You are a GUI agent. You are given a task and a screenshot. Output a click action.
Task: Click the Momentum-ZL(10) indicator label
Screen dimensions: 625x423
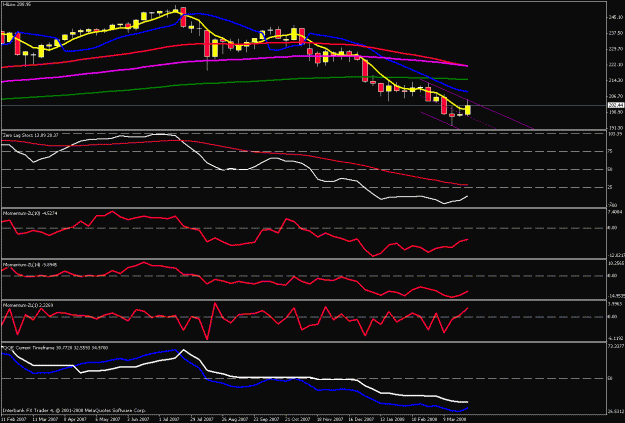[x=30, y=213]
